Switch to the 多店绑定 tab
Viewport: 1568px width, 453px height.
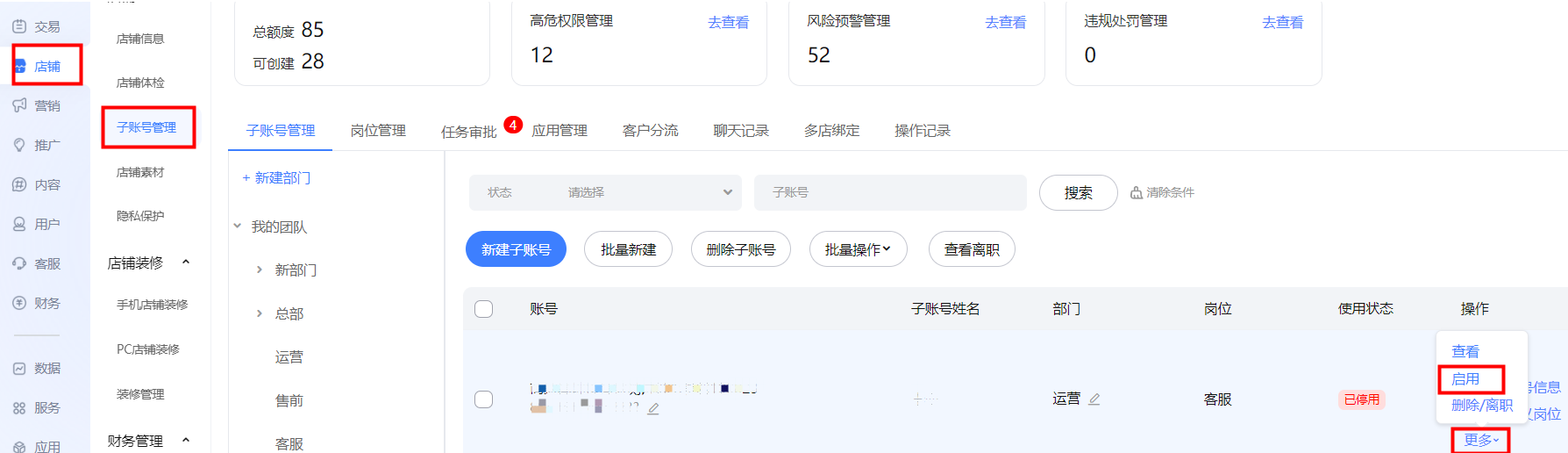[x=831, y=131]
